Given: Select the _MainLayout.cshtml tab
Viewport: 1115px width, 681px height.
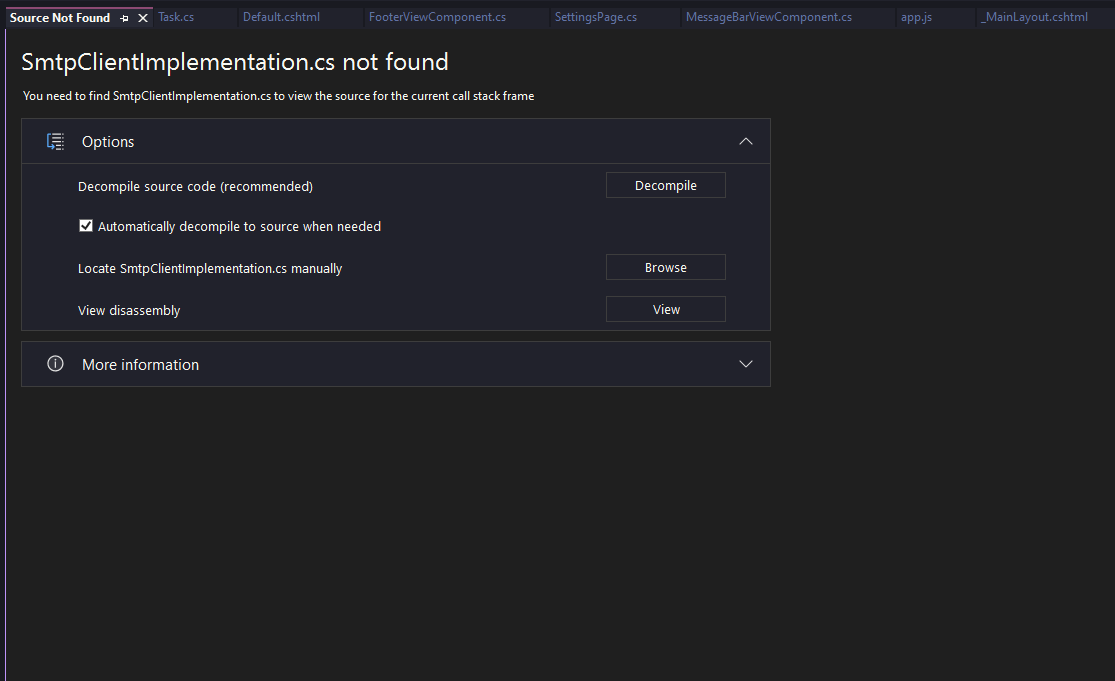Looking at the screenshot, I should point(1034,18).
